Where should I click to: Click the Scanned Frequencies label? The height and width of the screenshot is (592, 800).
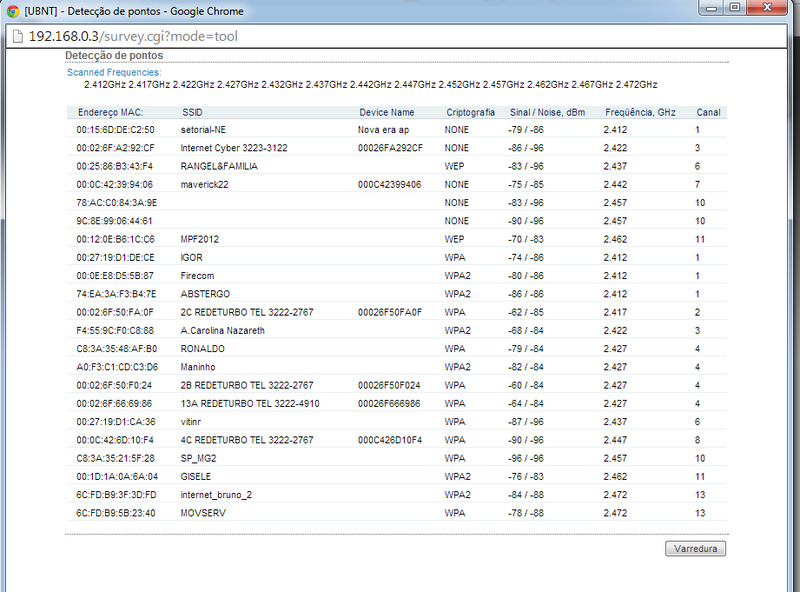114,72
